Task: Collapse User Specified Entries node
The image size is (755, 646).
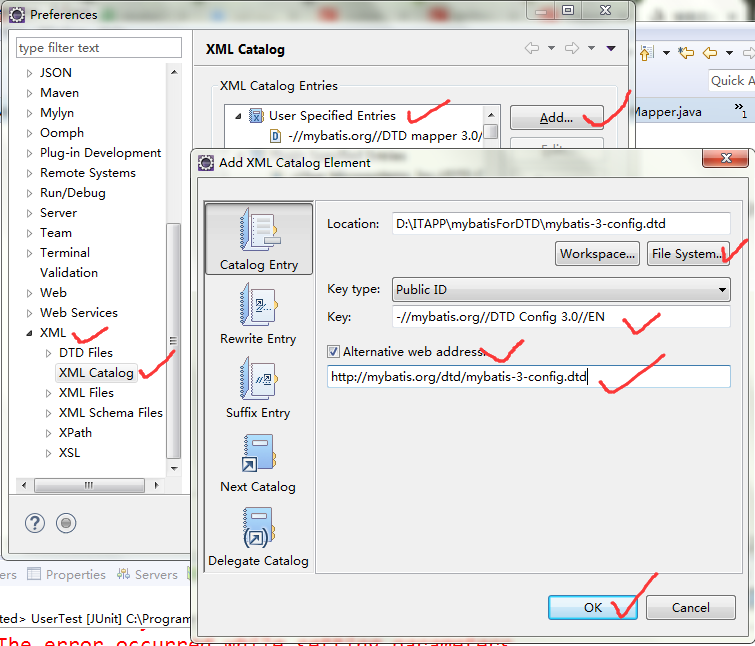Action: coord(238,116)
